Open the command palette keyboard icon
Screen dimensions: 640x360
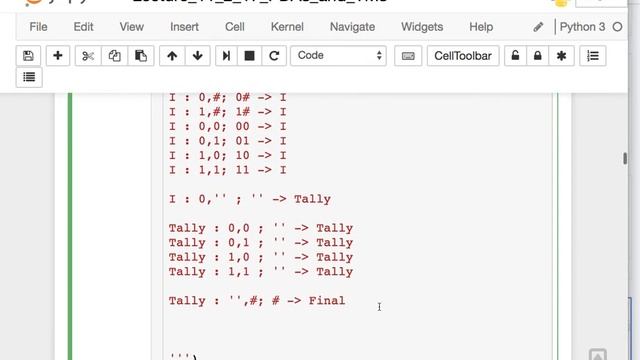pyautogui.click(x=408, y=56)
